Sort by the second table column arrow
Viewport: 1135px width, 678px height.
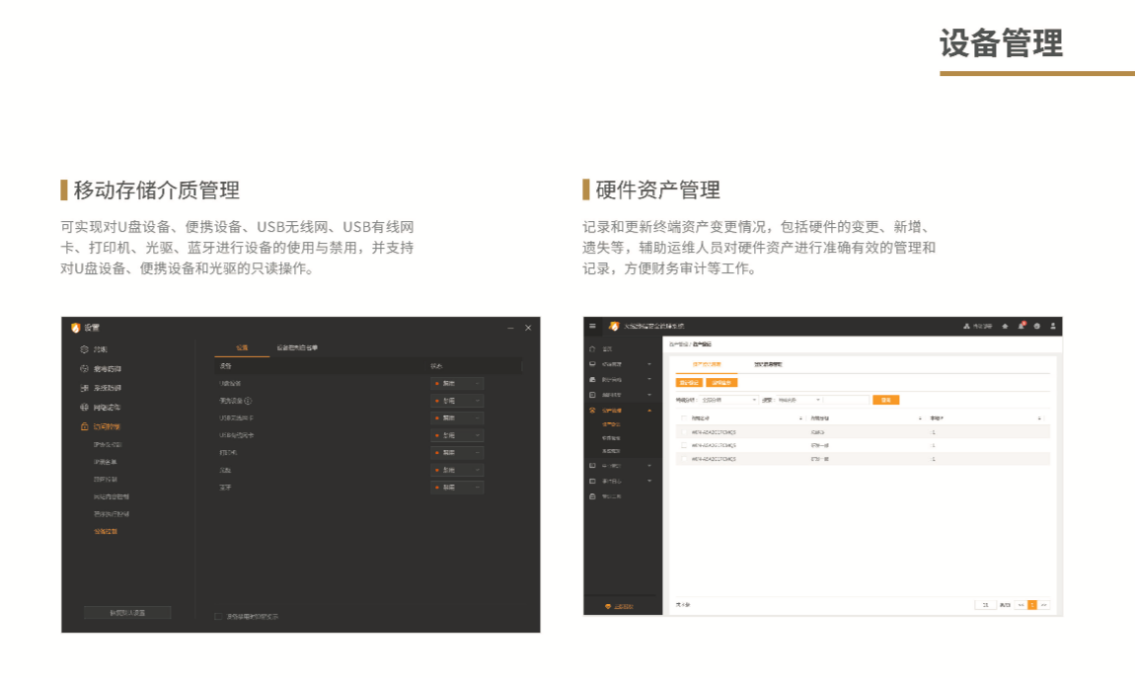pyautogui.click(x=920, y=419)
